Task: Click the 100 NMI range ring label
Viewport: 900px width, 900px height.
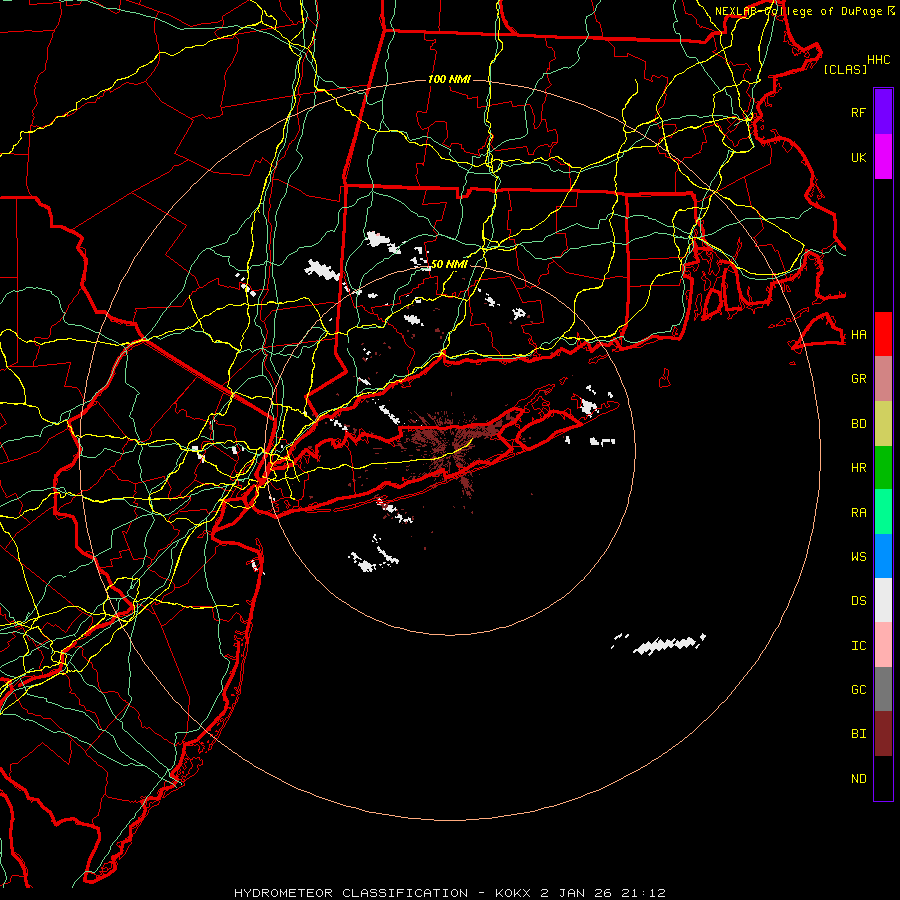Action: [449, 79]
